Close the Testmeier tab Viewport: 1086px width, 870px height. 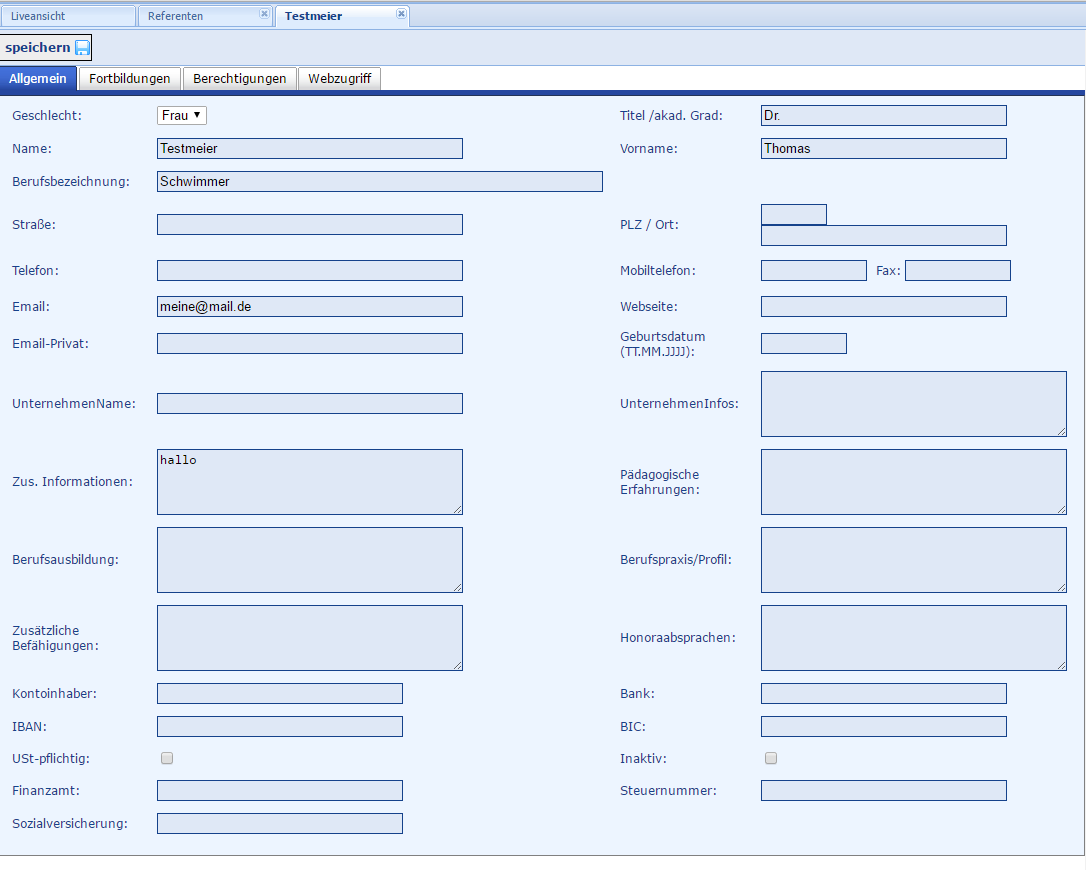401,14
